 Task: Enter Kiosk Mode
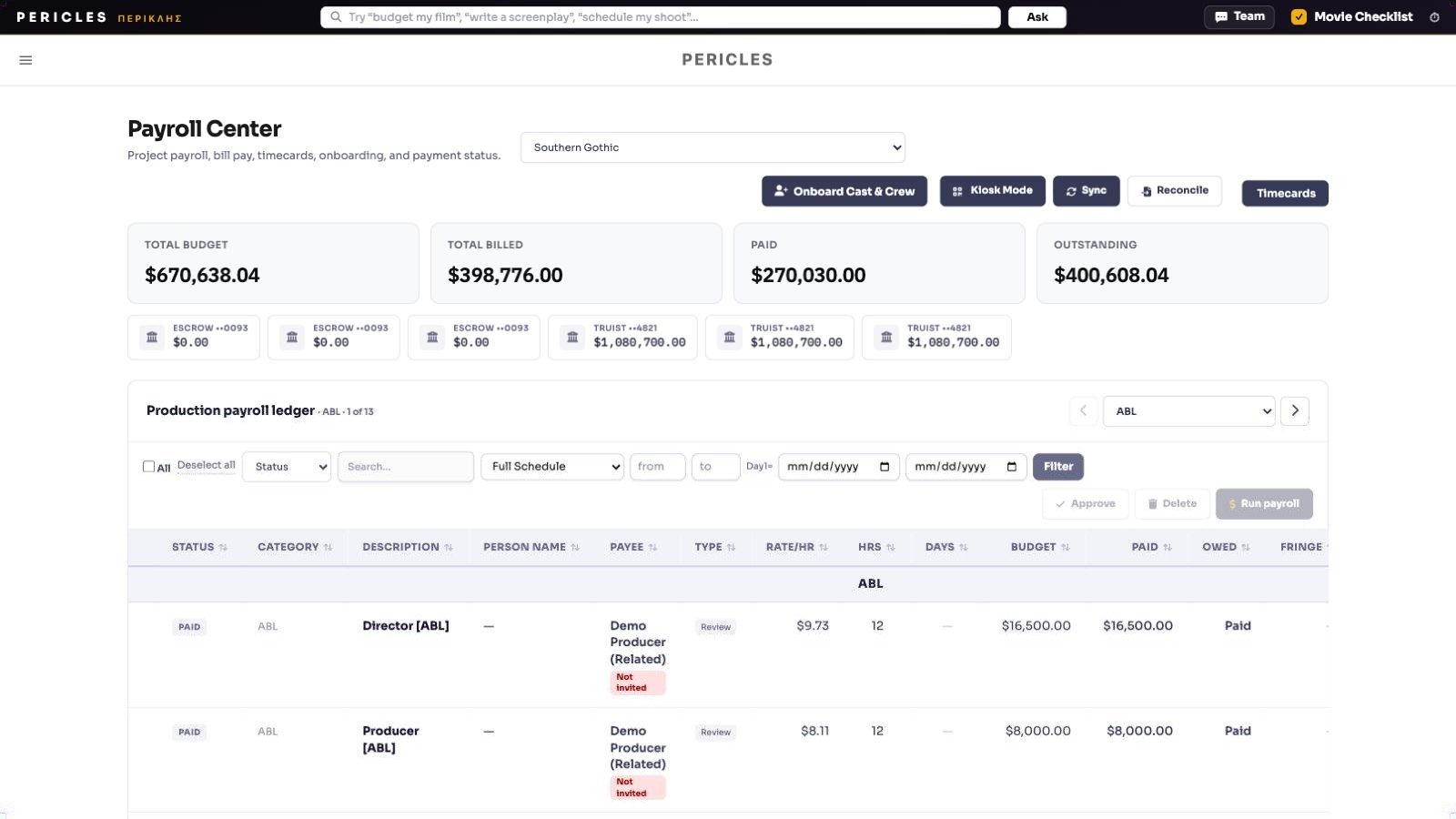pyautogui.click(x=992, y=191)
